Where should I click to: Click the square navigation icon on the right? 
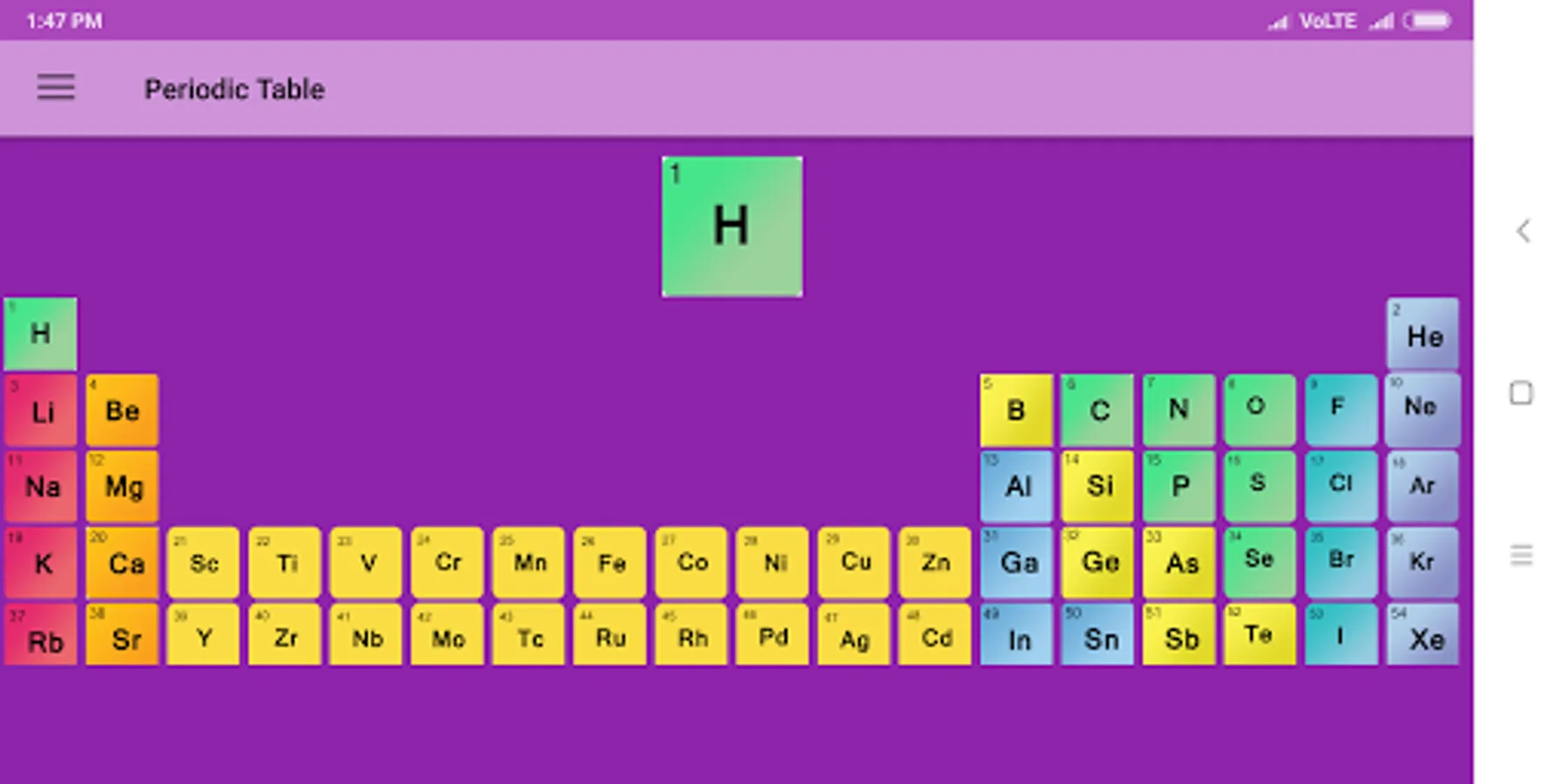[1521, 394]
